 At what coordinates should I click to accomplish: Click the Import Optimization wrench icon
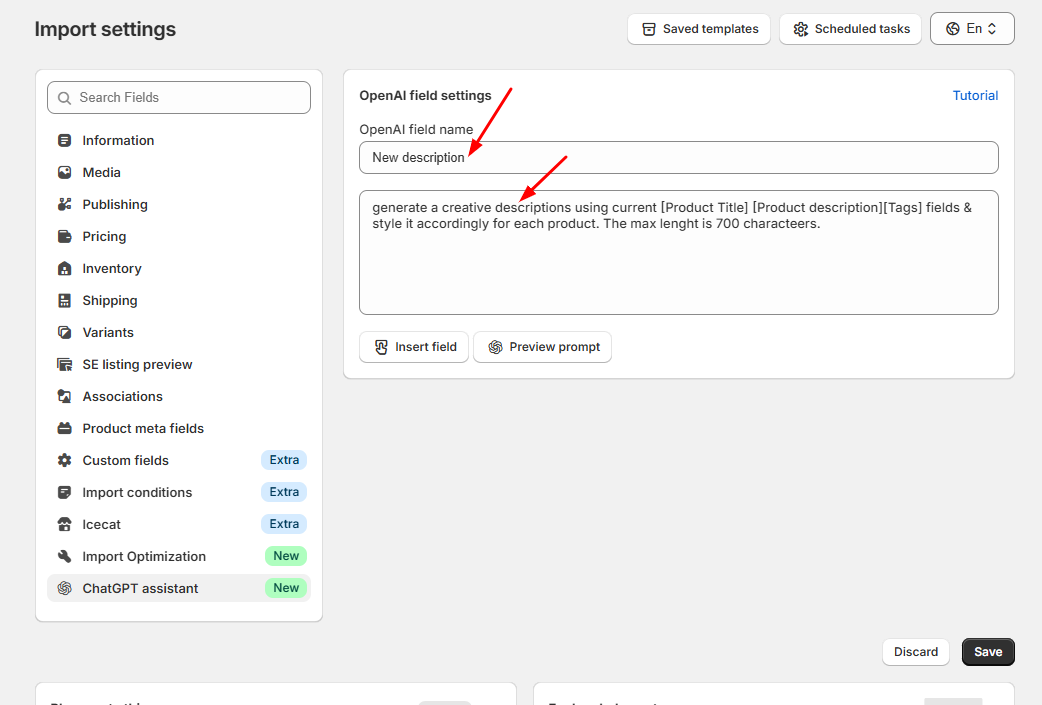[64, 556]
